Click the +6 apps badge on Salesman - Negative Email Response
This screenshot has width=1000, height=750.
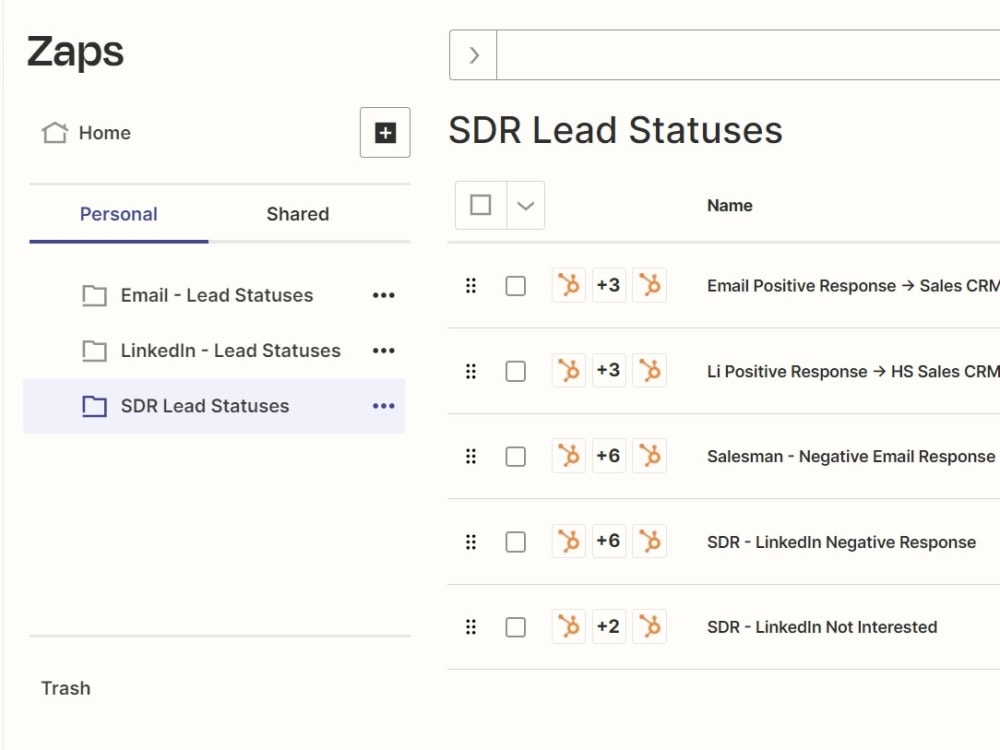609,456
